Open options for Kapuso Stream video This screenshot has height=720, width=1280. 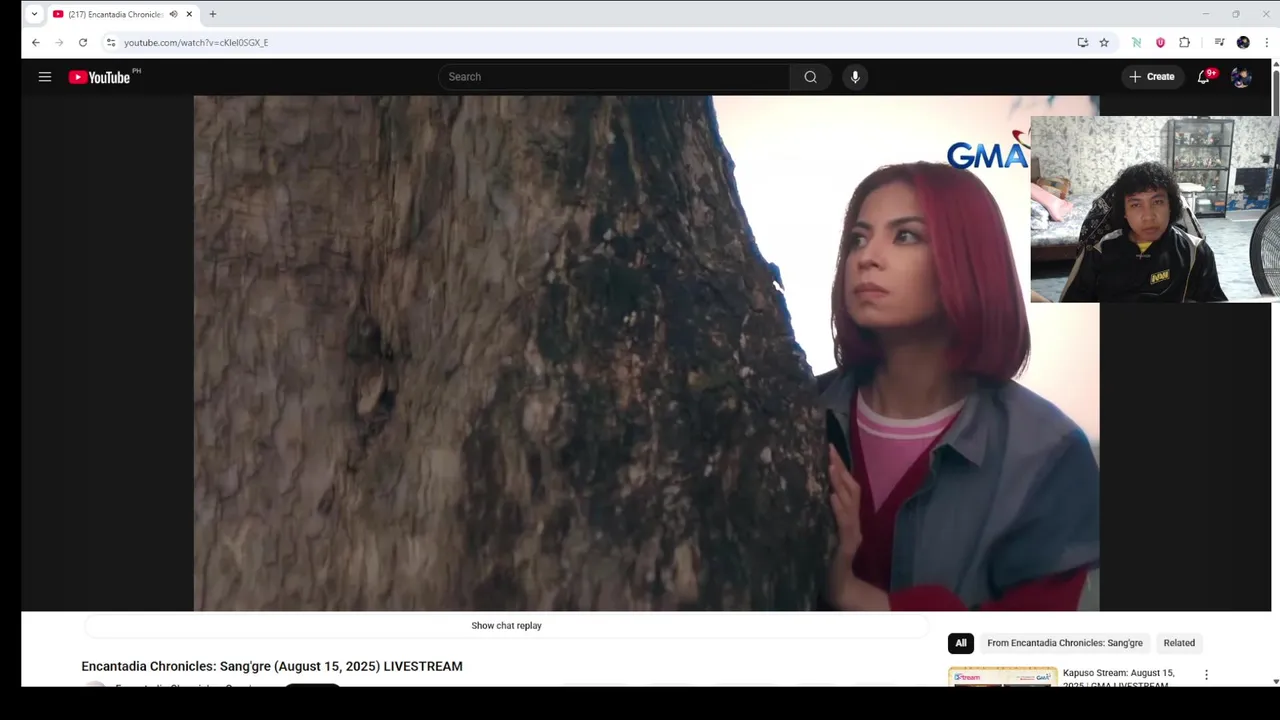point(1206,675)
